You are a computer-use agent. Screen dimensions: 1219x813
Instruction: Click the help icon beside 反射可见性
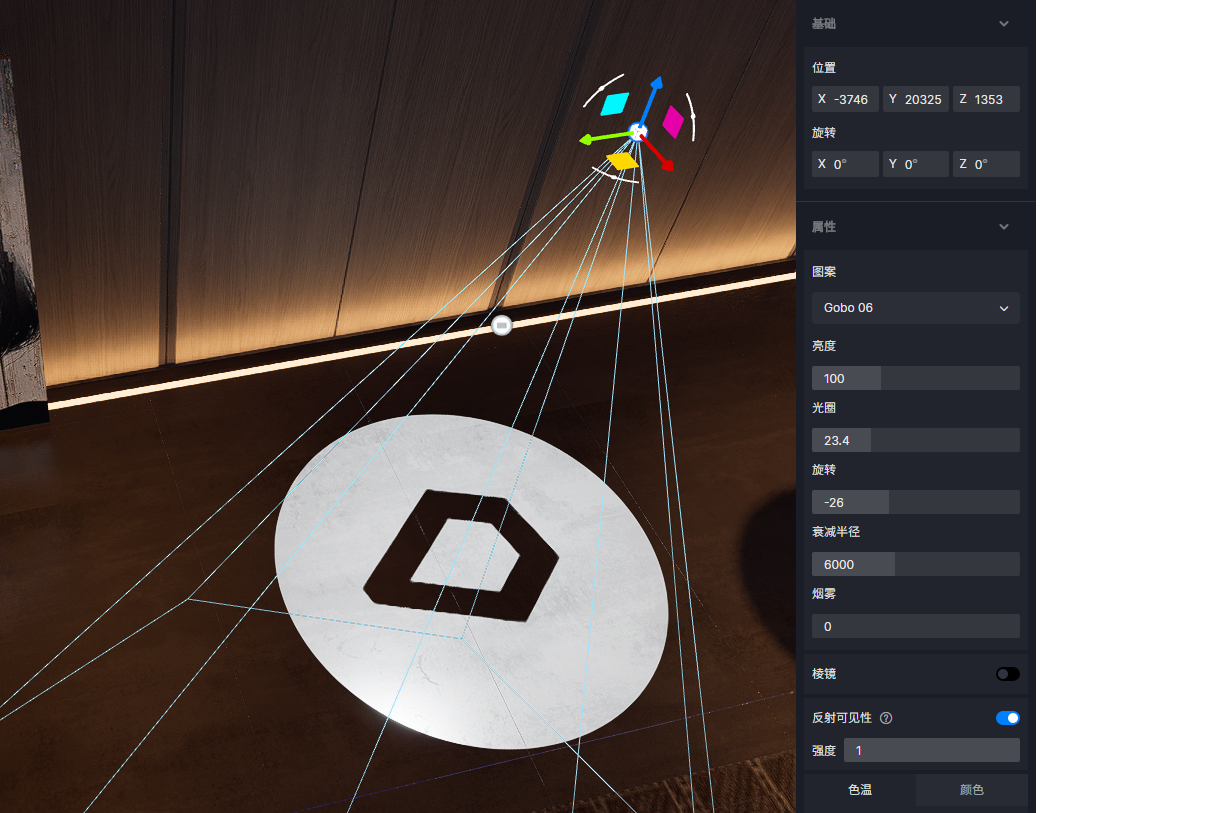point(886,718)
